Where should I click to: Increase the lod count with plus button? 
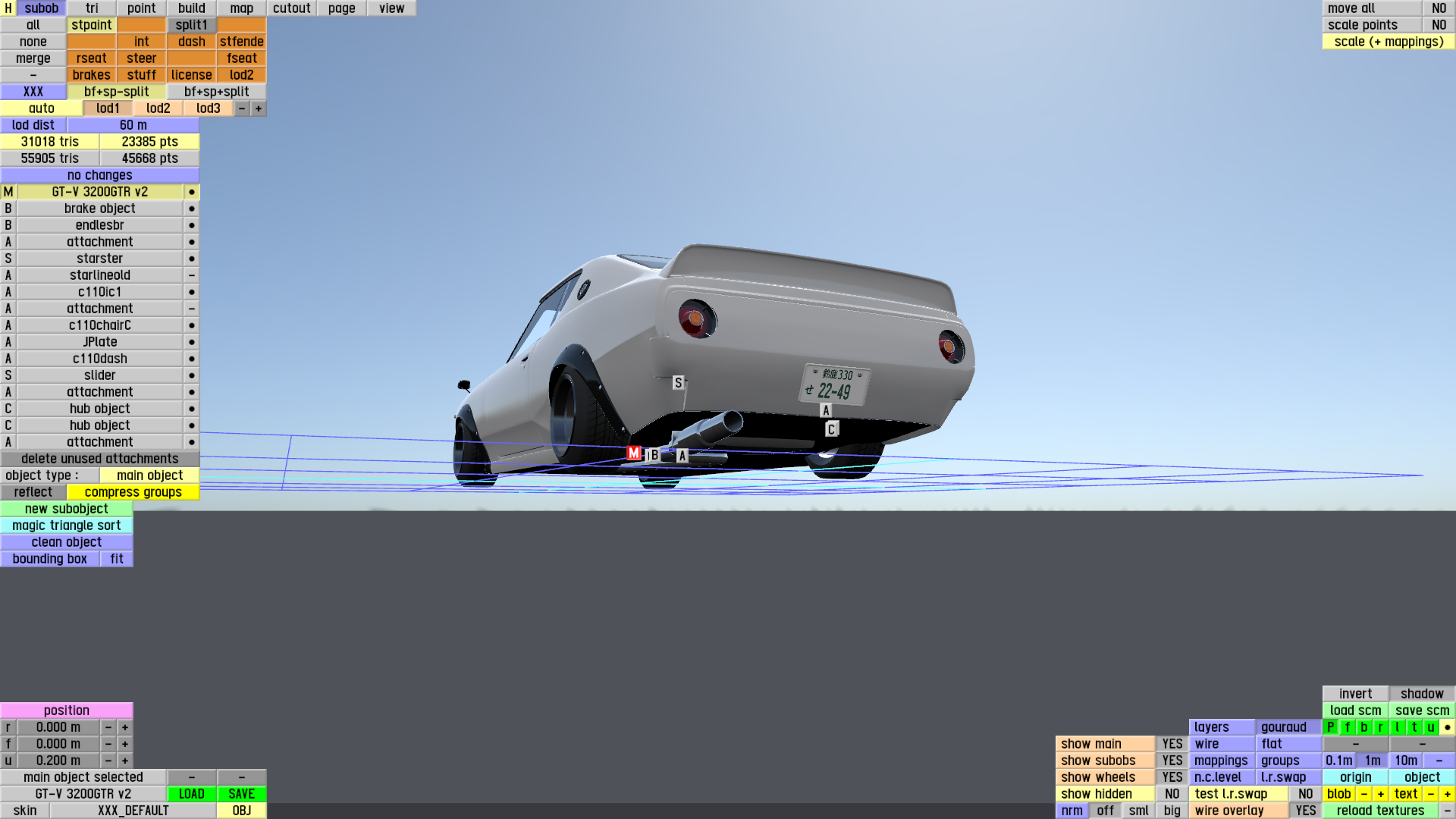pos(259,108)
